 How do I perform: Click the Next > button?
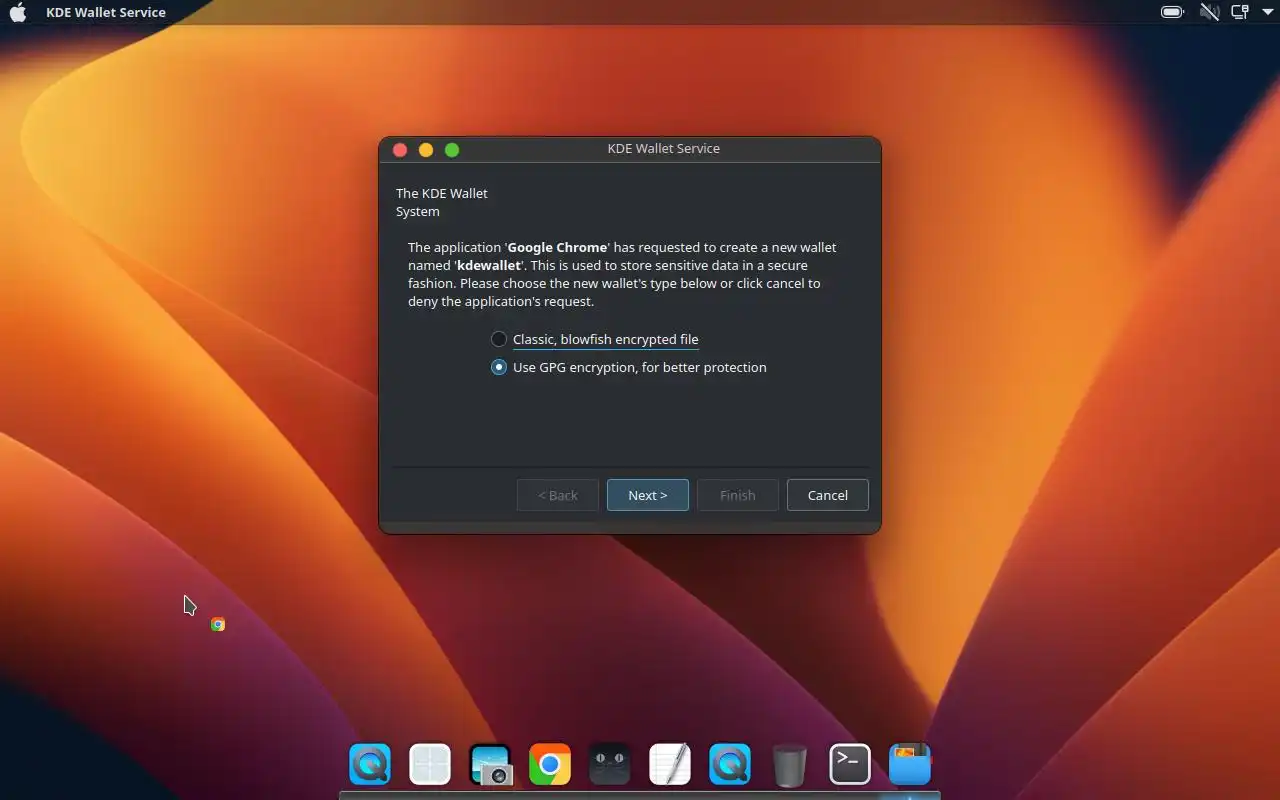click(648, 495)
